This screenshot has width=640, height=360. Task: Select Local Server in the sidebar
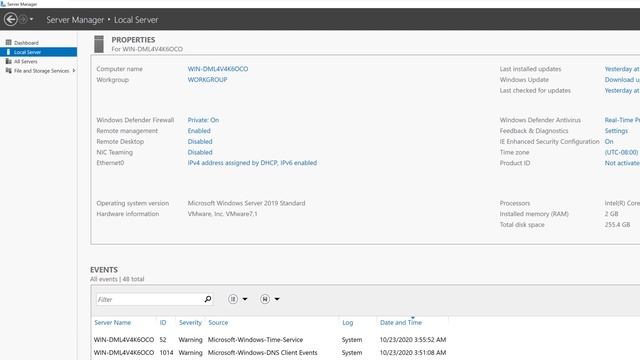(x=38, y=52)
